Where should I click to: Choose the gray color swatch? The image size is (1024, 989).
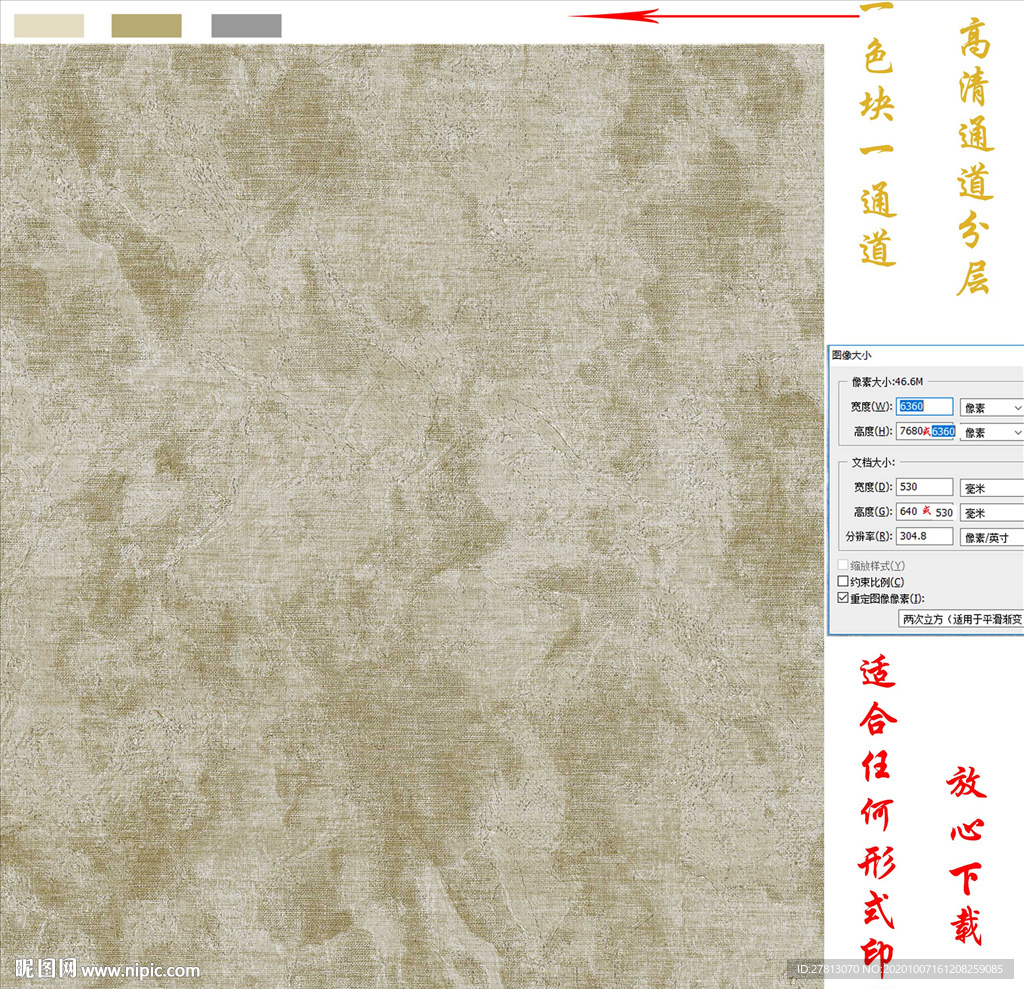pyautogui.click(x=246, y=26)
